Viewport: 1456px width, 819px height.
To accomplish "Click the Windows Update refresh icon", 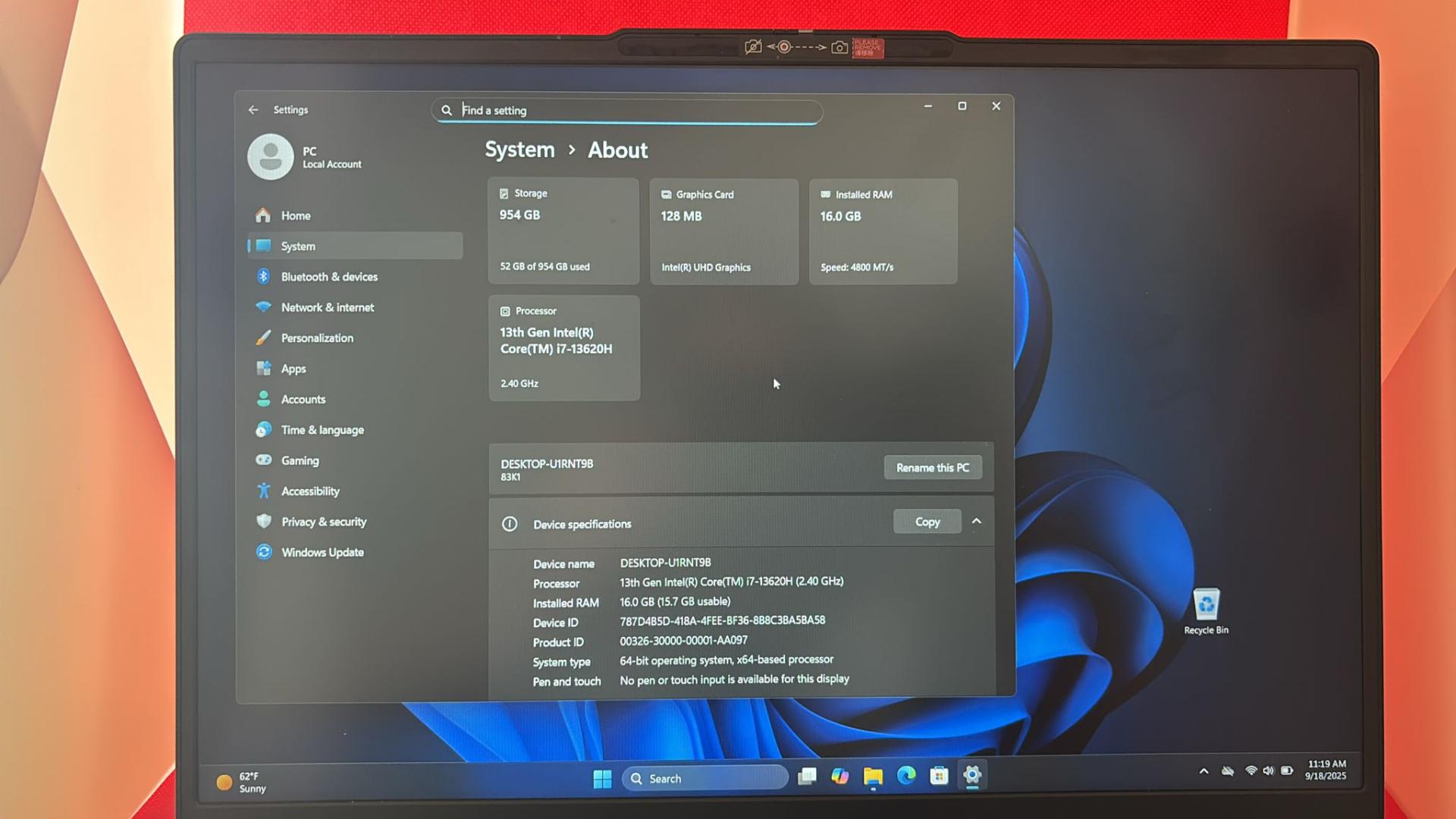I will (264, 551).
